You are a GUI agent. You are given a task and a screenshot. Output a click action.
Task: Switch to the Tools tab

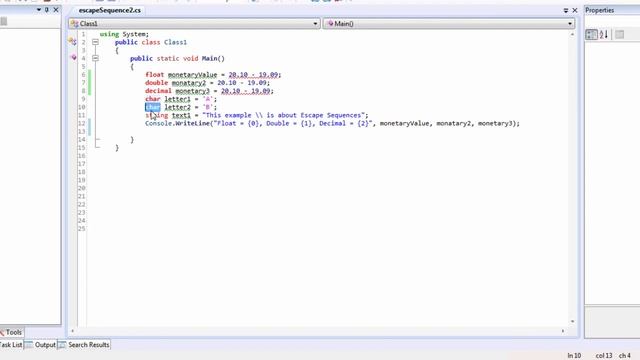[11, 332]
